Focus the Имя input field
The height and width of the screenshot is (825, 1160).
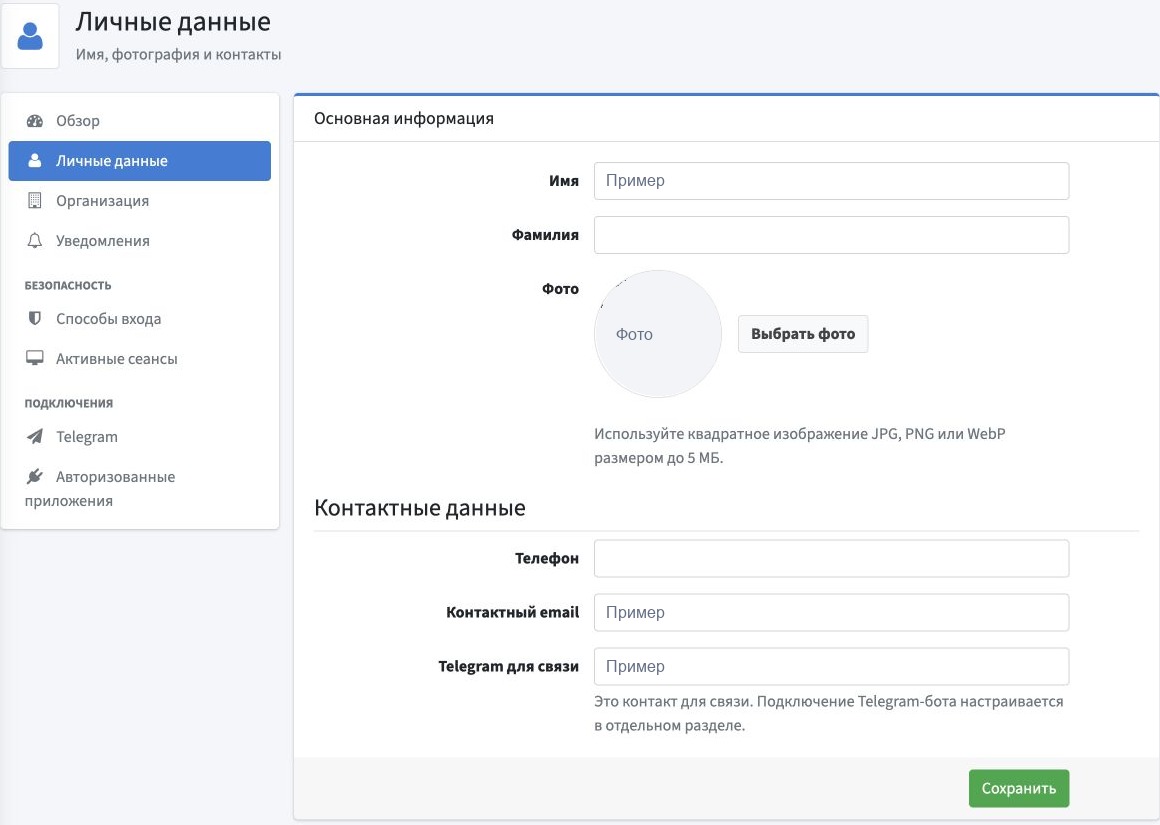[832, 181]
